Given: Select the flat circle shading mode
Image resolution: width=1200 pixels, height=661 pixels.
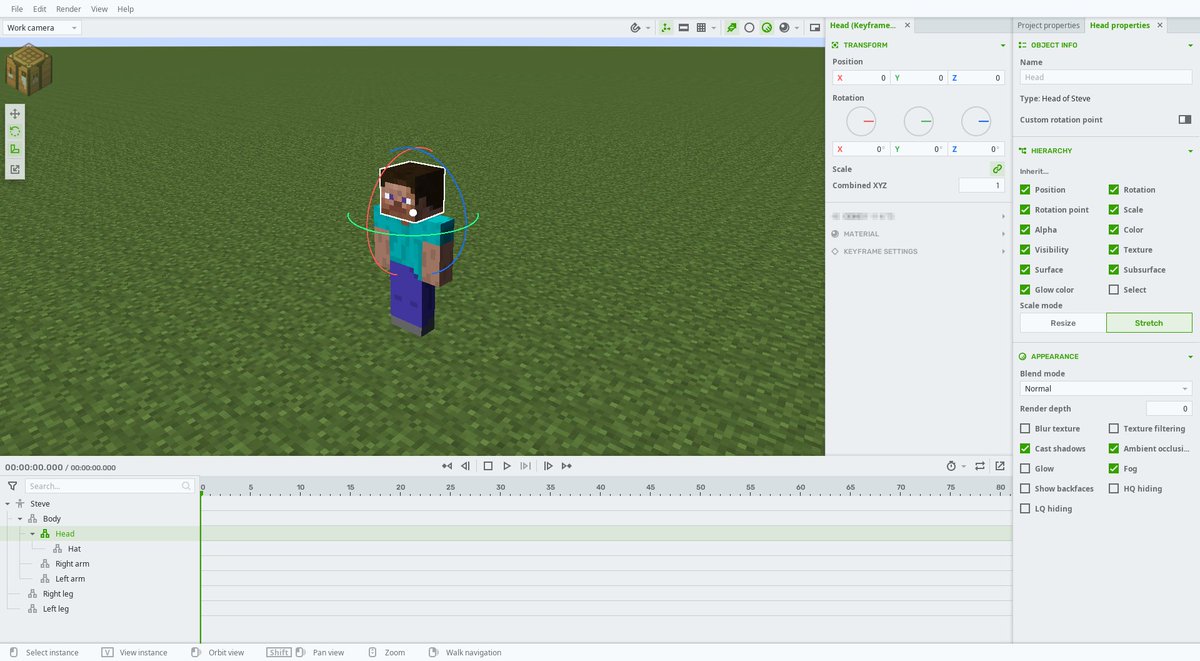Looking at the screenshot, I should coord(749,28).
